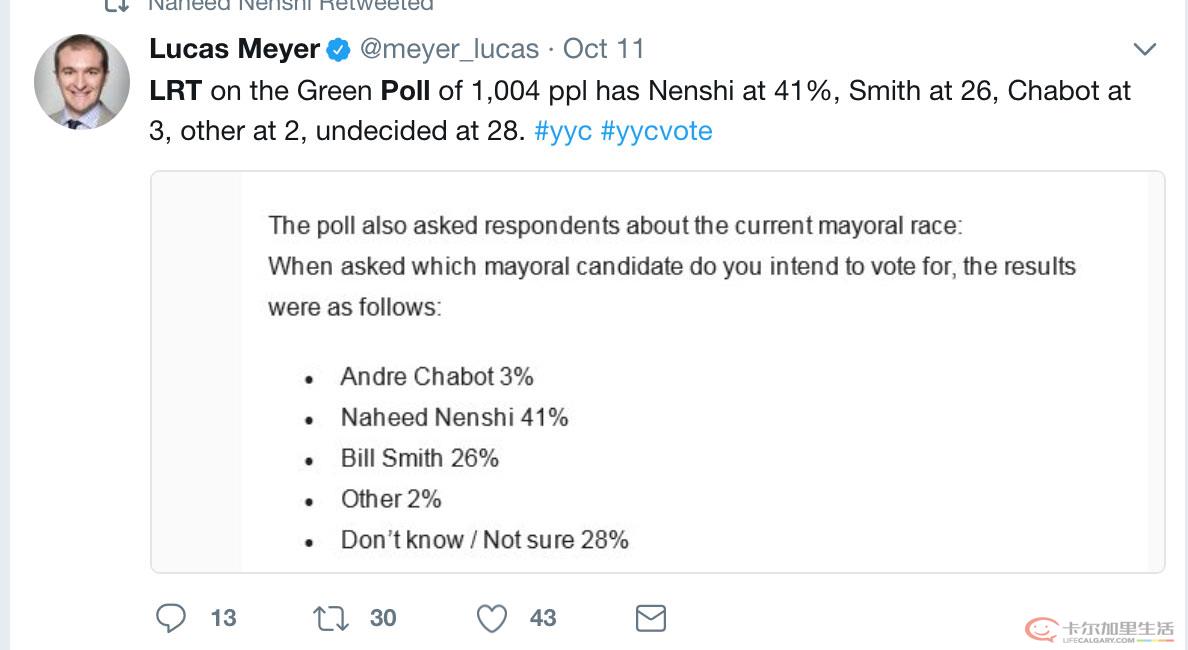1188x650 pixels.
Task: Click the Naheed Nenshi Retweeted label
Action: pos(290,5)
